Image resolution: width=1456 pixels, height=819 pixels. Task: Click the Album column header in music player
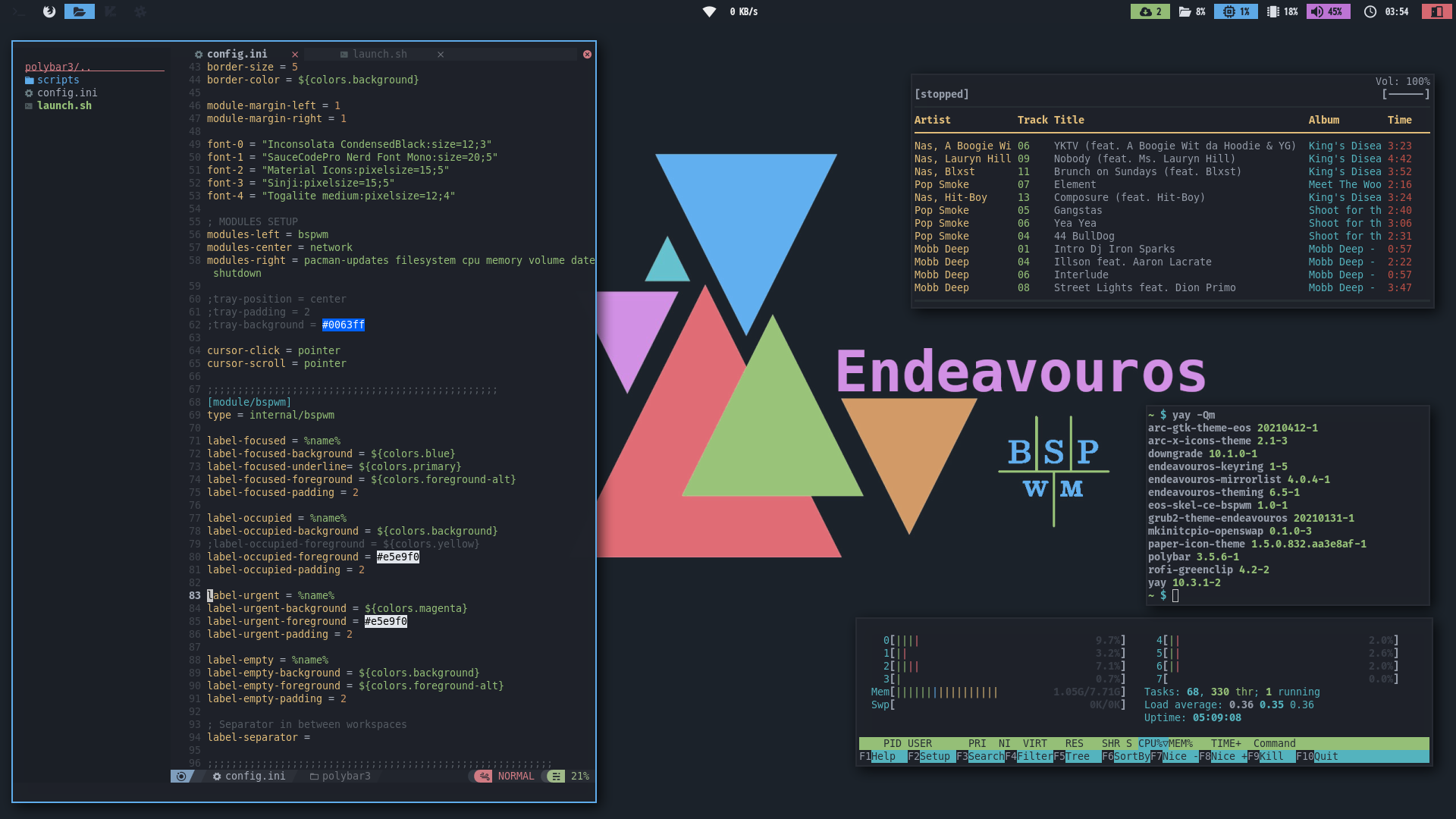pyautogui.click(x=1324, y=120)
